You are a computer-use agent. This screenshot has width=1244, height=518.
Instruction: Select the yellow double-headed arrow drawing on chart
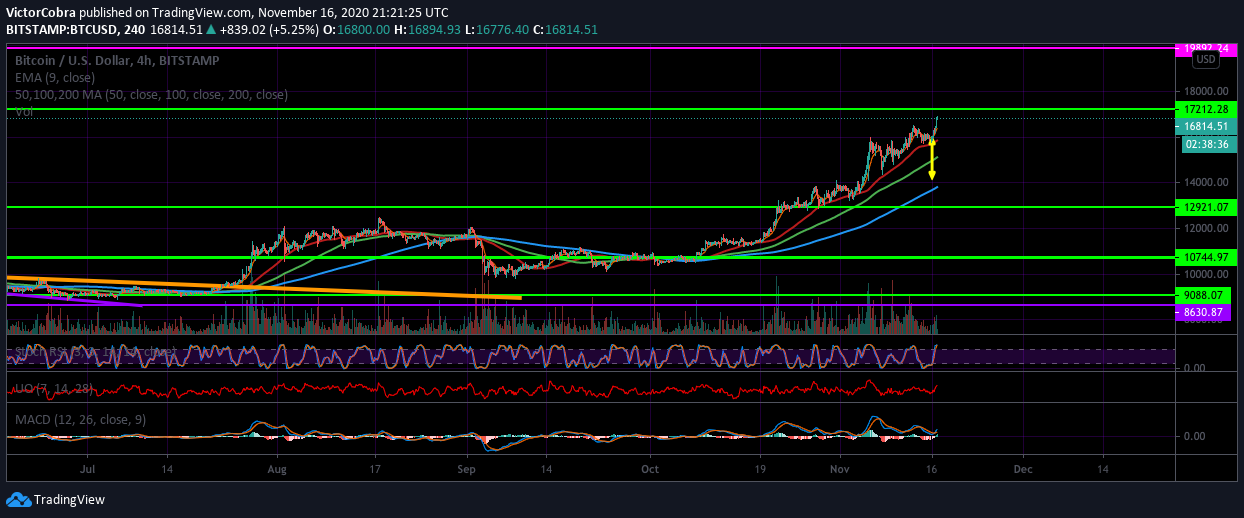click(932, 159)
